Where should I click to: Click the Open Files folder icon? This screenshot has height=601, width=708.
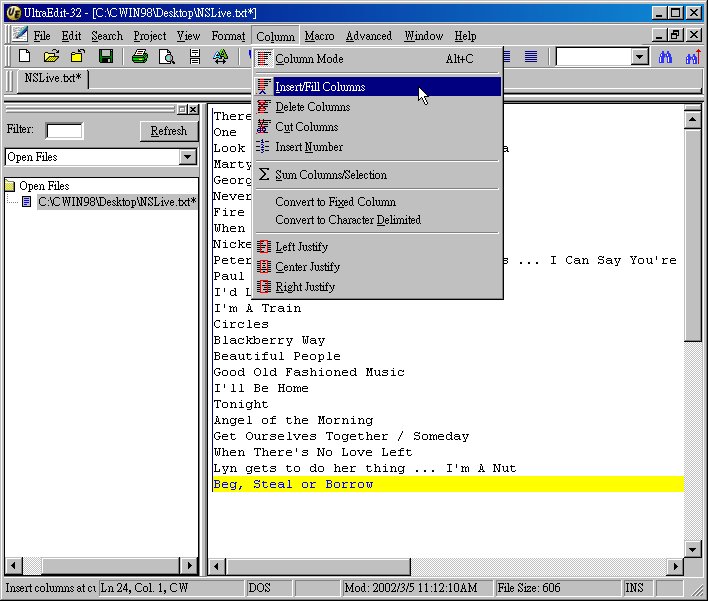(10, 186)
